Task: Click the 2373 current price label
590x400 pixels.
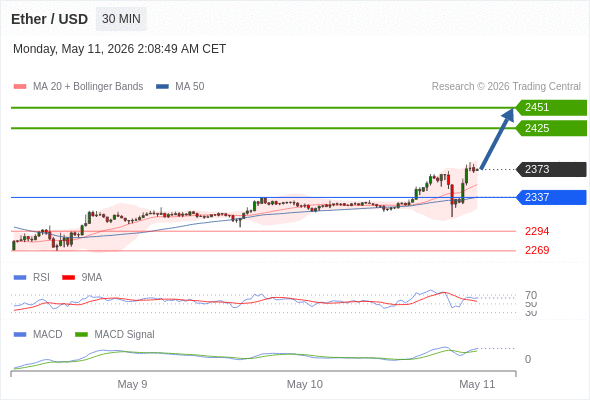Action: coord(551,169)
